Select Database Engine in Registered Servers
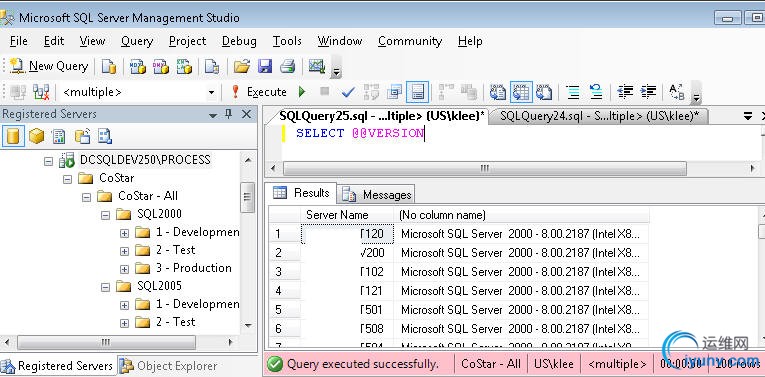Viewport: 765px width, 377px height. click(13, 136)
